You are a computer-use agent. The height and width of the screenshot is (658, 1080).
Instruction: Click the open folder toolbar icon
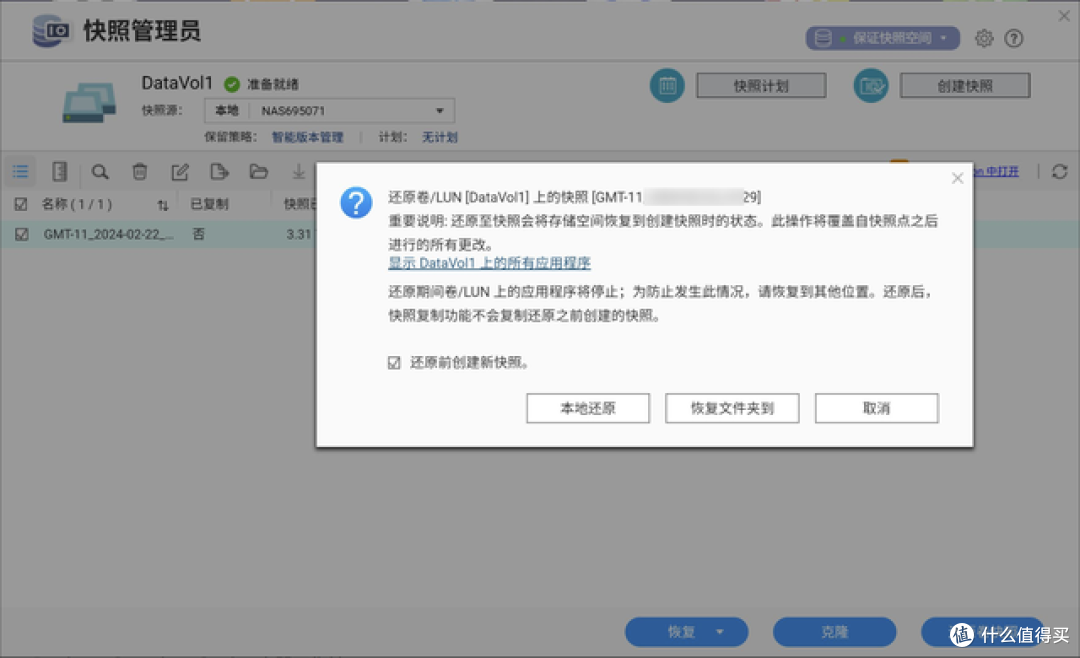(259, 172)
